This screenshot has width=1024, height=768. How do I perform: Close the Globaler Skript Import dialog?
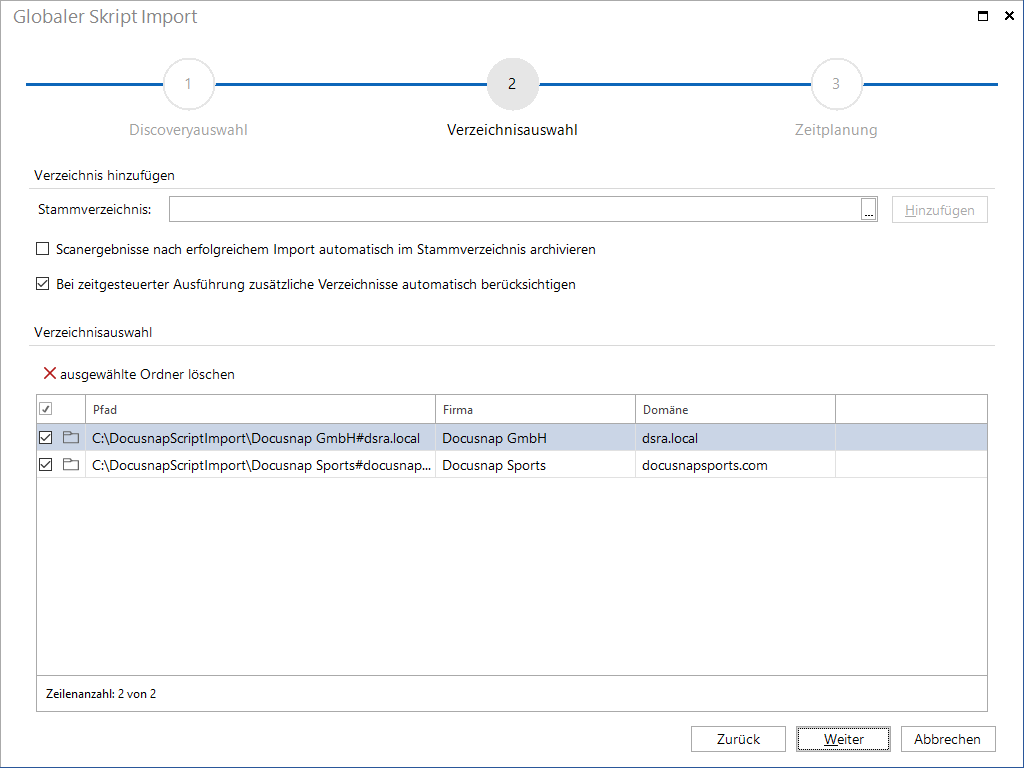click(x=1009, y=16)
